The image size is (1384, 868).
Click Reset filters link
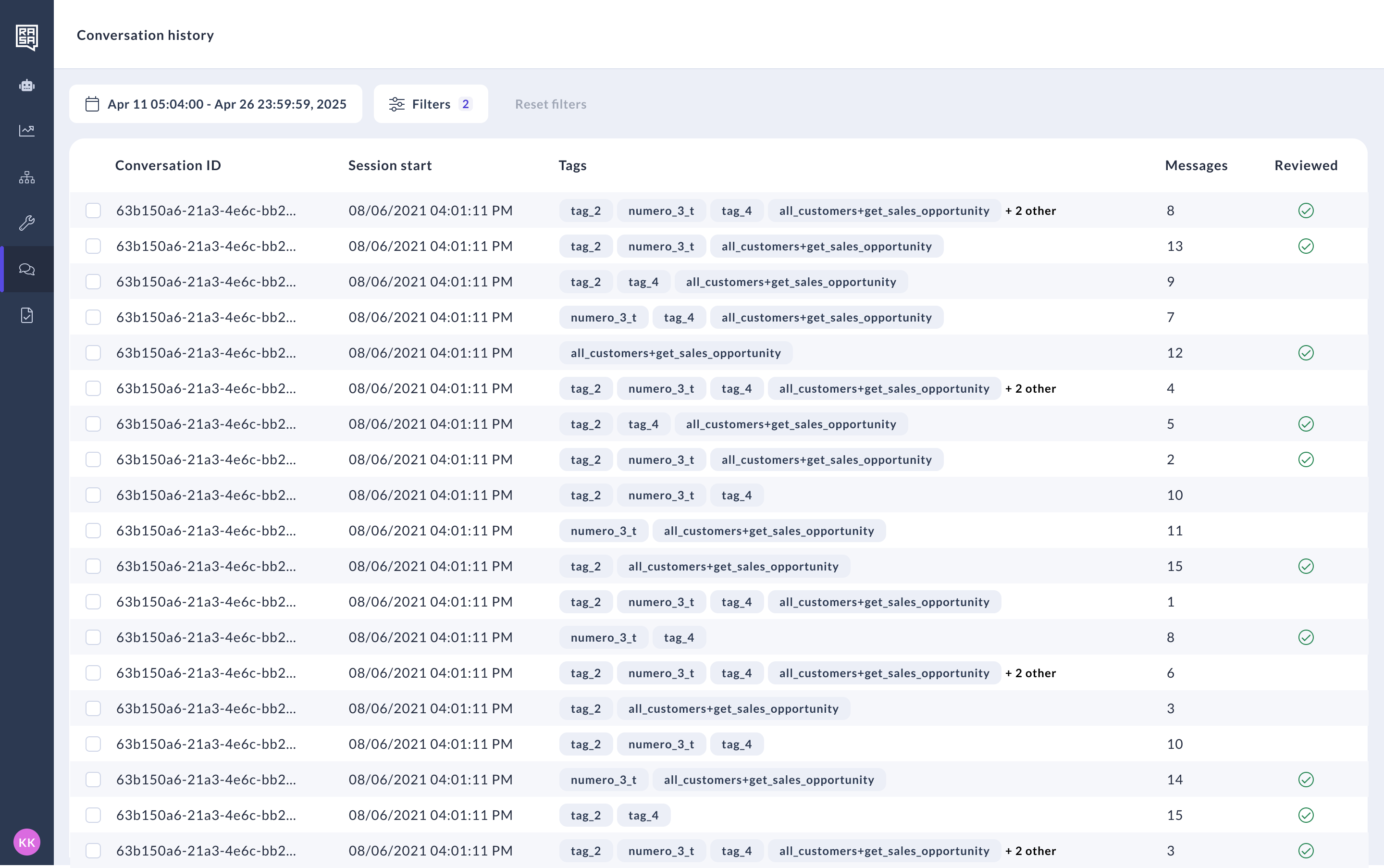point(550,104)
